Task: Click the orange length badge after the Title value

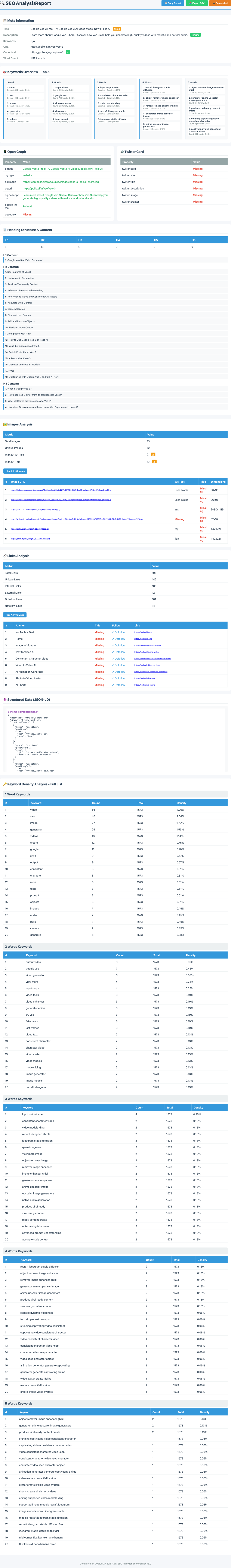Action: click(117, 29)
